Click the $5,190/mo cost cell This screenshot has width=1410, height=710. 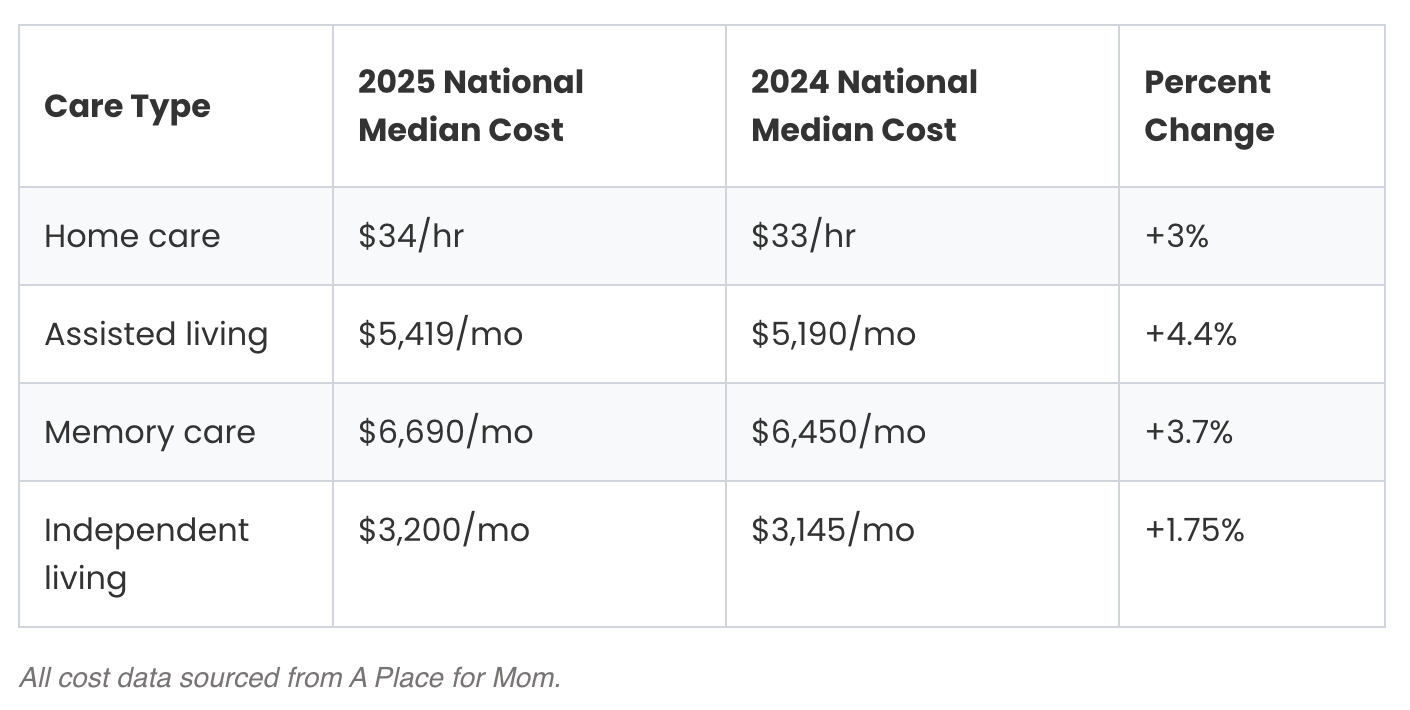[833, 334]
